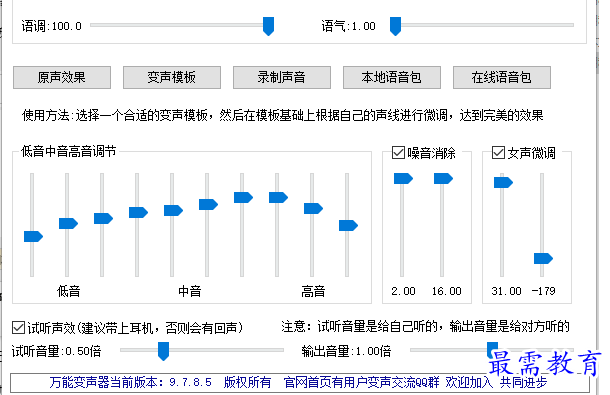This screenshot has width=610, height=395.
Task: Click the 版权所有 status text
Action: coord(247,383)
